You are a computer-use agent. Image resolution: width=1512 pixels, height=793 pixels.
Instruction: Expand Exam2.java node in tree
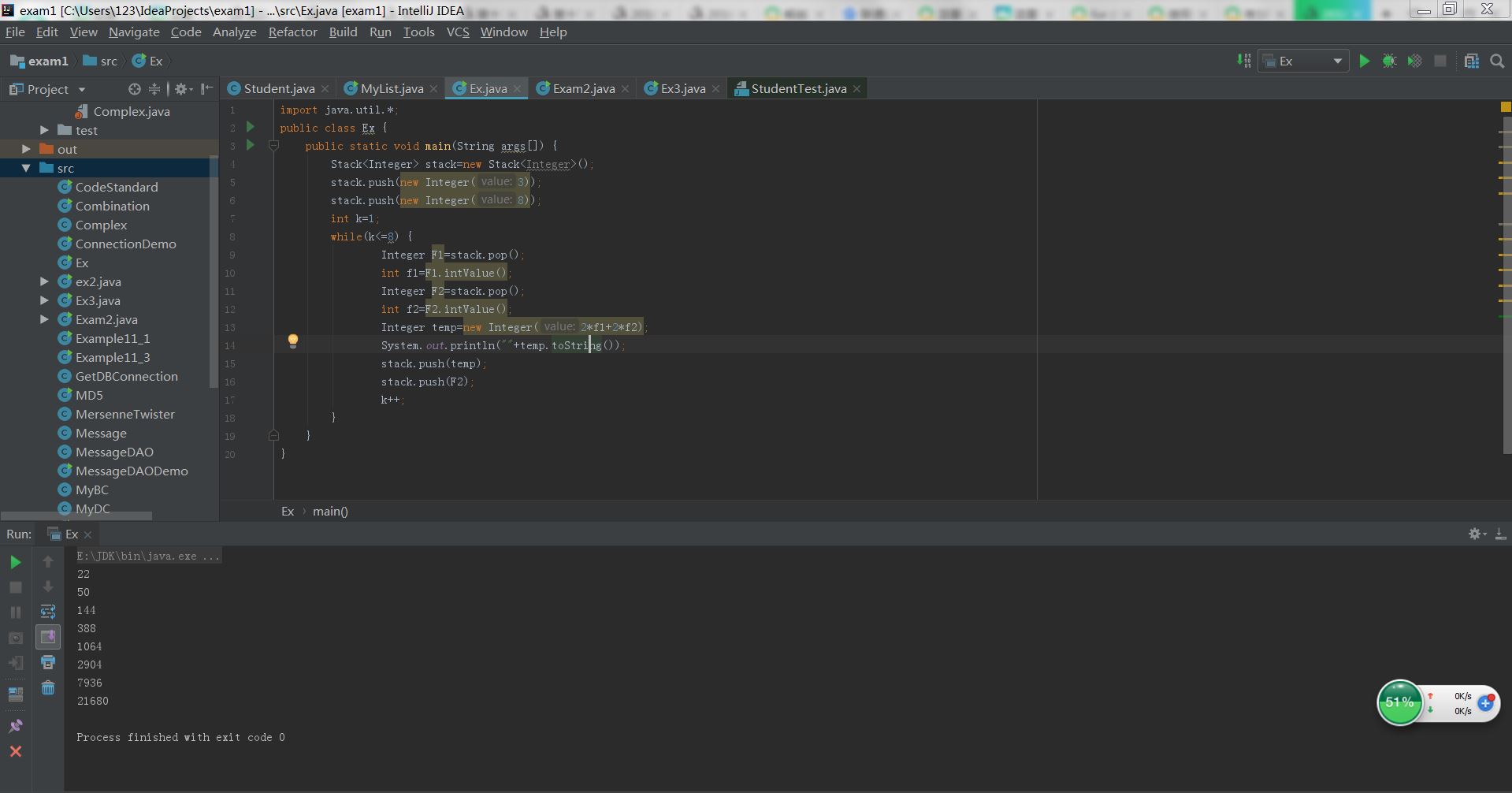[x=45, y=319]
